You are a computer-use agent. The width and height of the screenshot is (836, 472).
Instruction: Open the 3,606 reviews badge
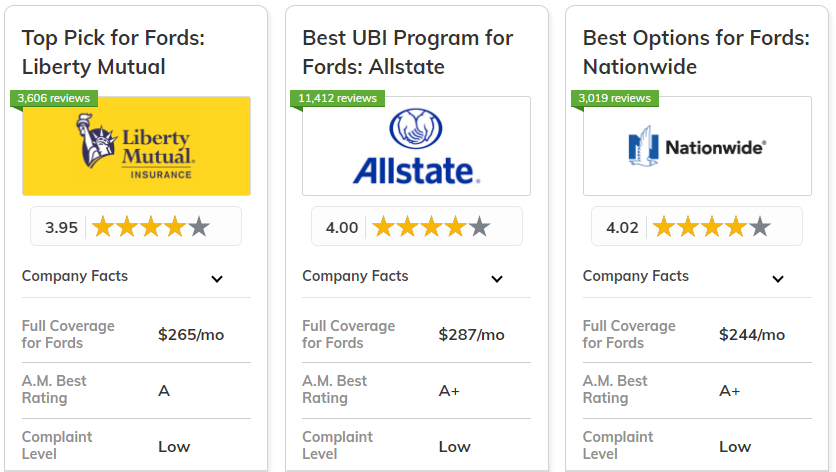click(53, 98)
